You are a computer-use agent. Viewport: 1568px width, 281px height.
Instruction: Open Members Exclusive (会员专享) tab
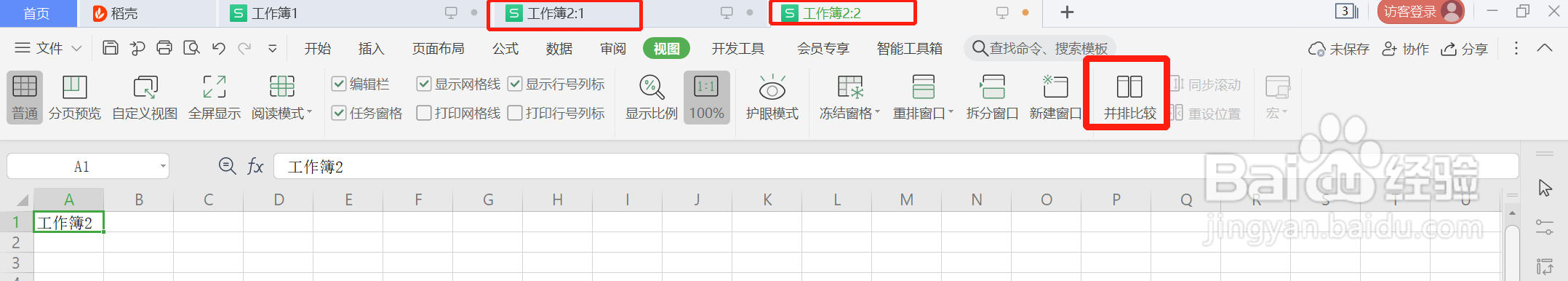[823, 49]
